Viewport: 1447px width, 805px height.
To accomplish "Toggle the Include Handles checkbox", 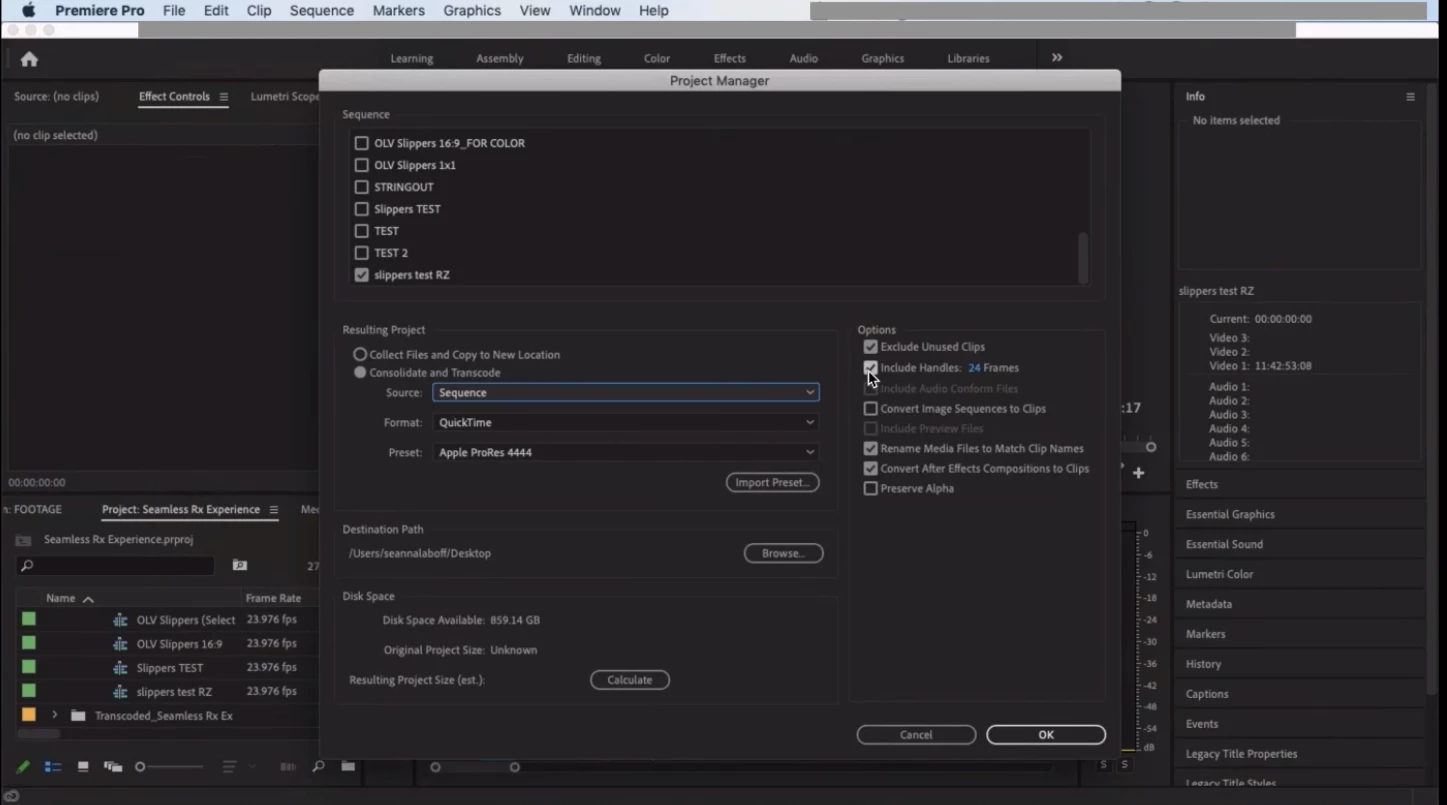I will coord(870,368).
